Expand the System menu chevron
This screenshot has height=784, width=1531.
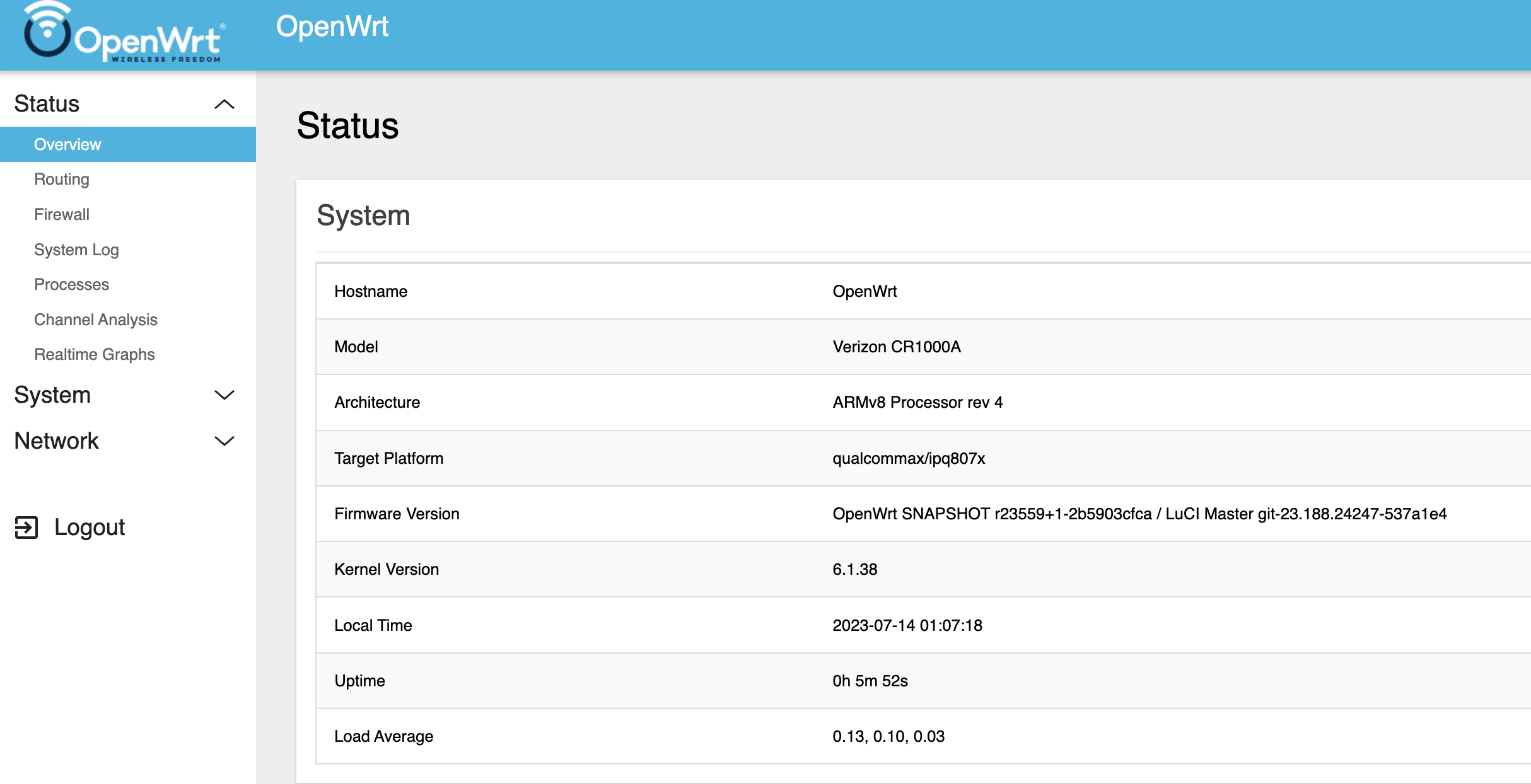coord(224,395)
